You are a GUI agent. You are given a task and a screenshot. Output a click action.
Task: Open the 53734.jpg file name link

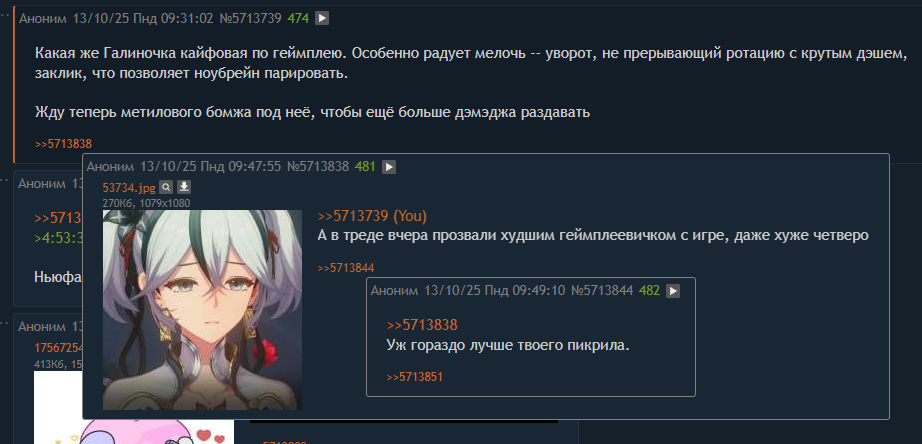[x=129, y=188]
